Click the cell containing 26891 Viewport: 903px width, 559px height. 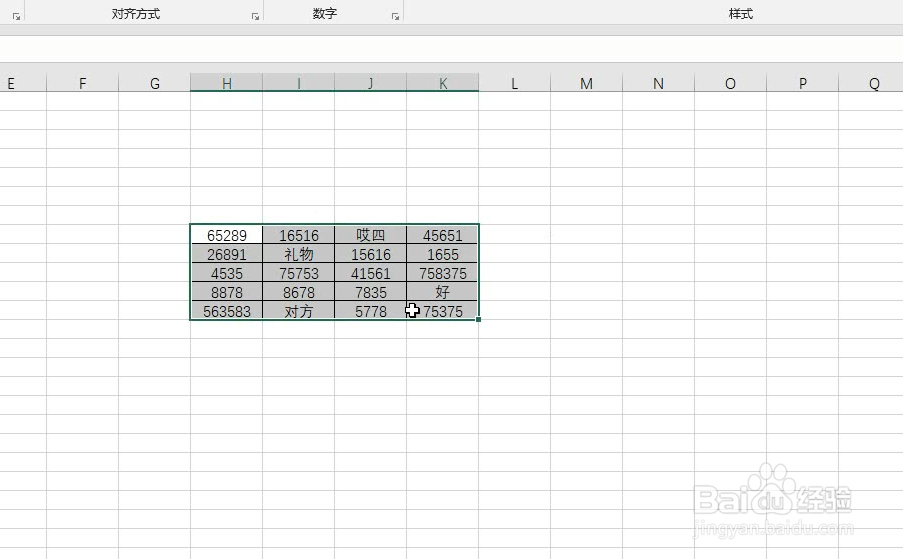click(226, 253)
